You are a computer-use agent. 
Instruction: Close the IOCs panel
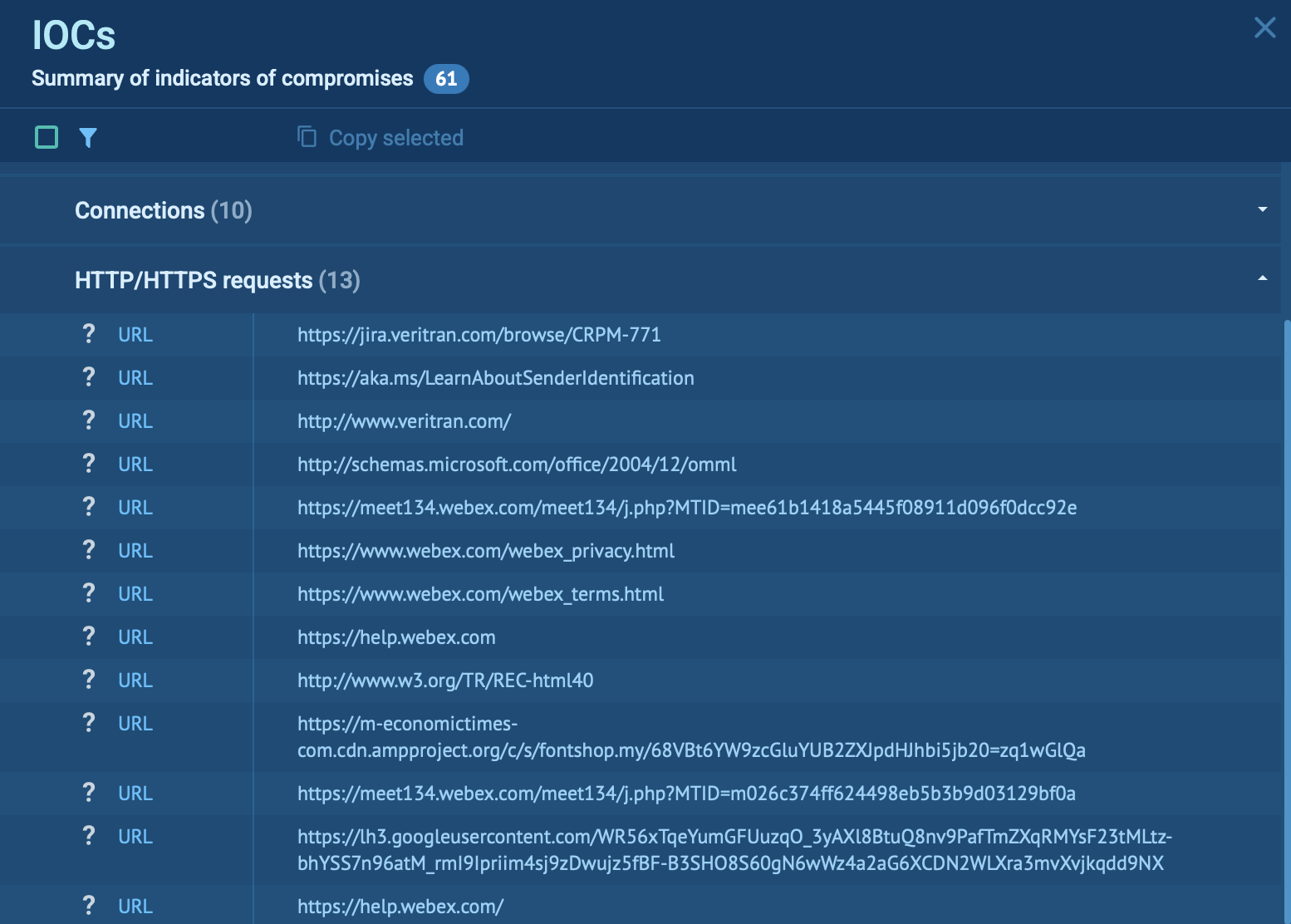point(1264,27)
